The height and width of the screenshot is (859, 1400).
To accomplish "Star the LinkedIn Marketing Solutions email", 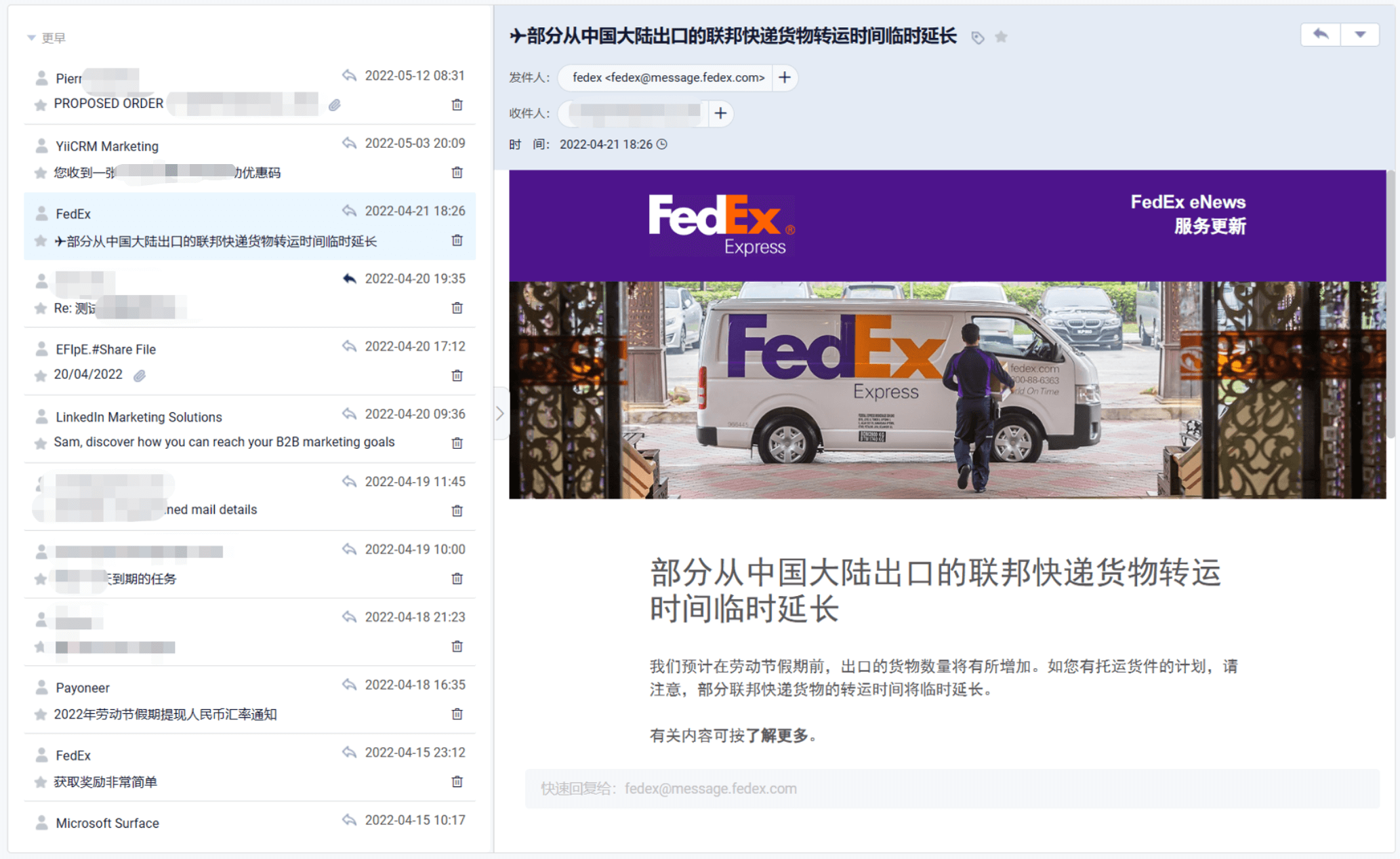I will [41, 443].
